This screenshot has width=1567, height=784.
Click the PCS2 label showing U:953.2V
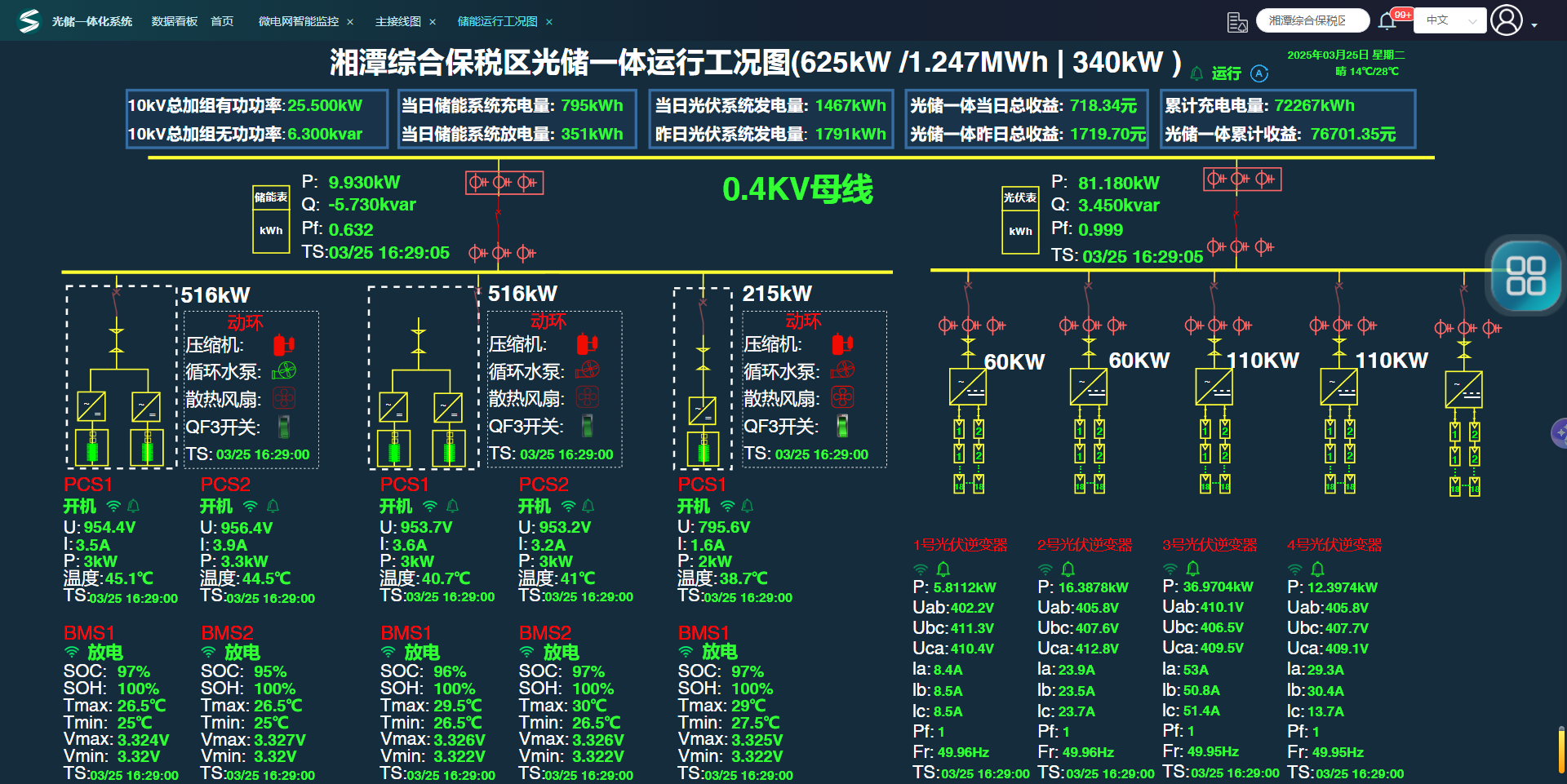[x=544, y=485]
